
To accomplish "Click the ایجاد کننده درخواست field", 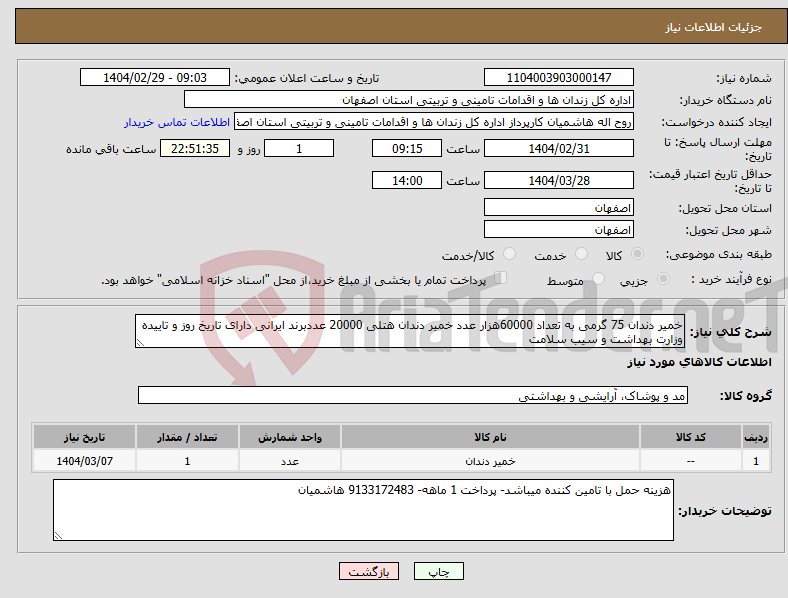I will coord(434,122).
